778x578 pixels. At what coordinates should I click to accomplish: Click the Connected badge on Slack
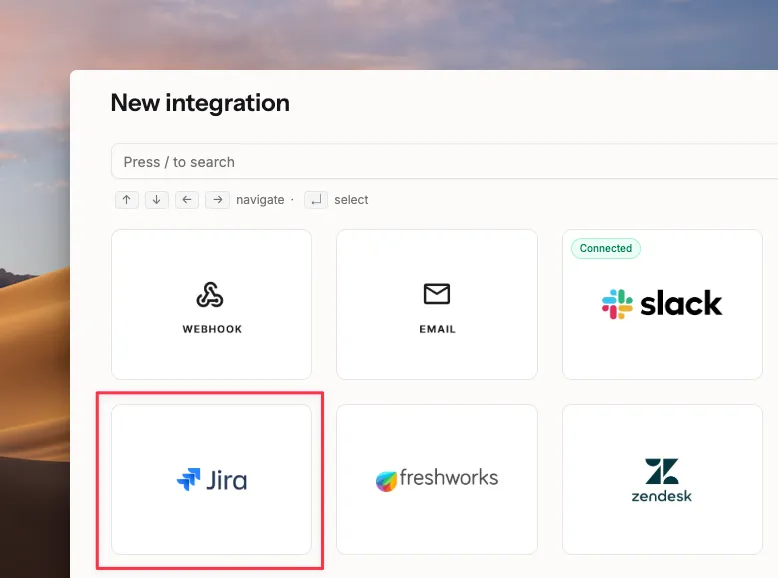pos(606,248)
